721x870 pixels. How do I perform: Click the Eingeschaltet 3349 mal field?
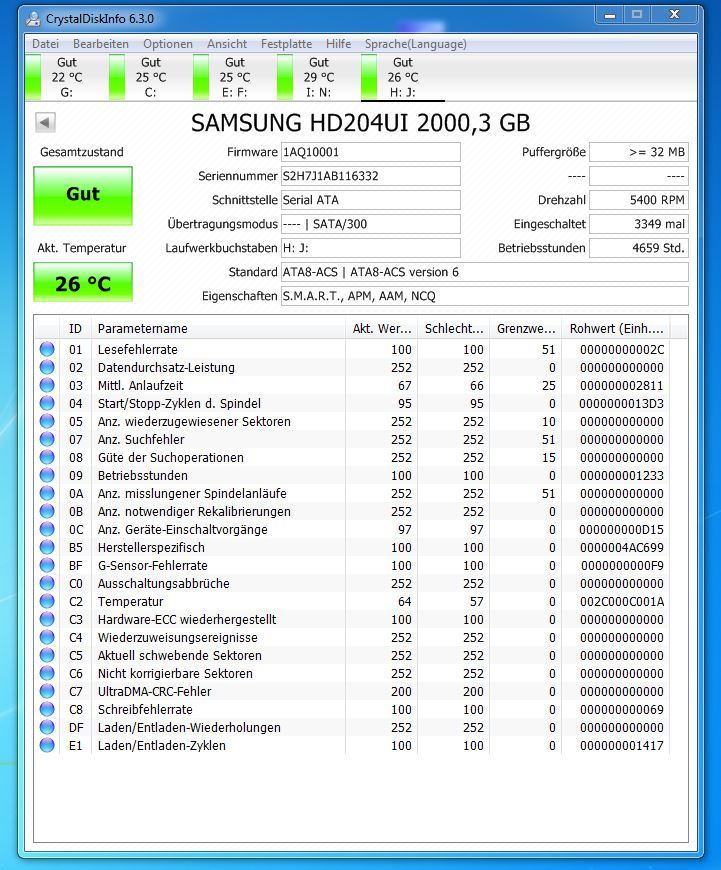639,224
